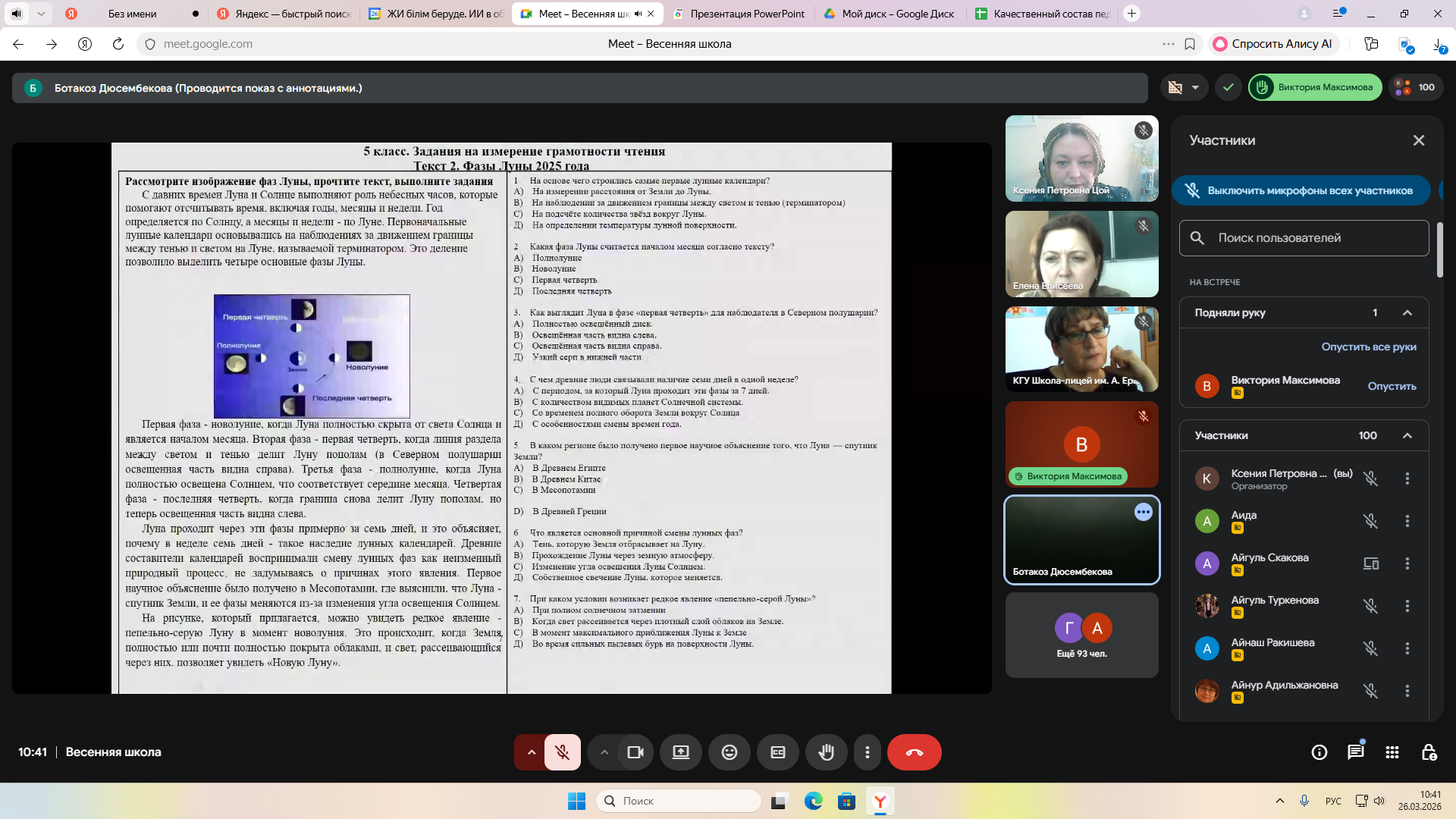This screenshot has height=819, width=1456.
Task: Leave the call with red hangup button
Action: pyautogui.click(x=914, y=752)
